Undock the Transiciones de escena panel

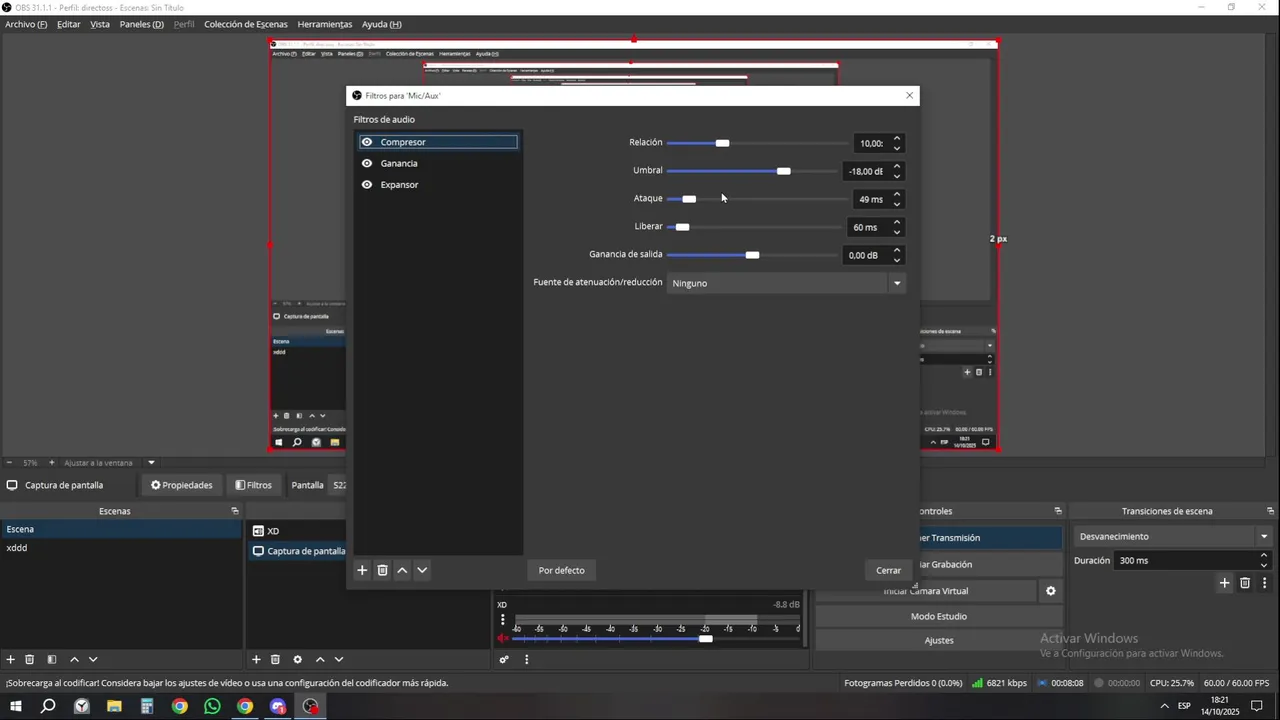(x=1271, y=511)
